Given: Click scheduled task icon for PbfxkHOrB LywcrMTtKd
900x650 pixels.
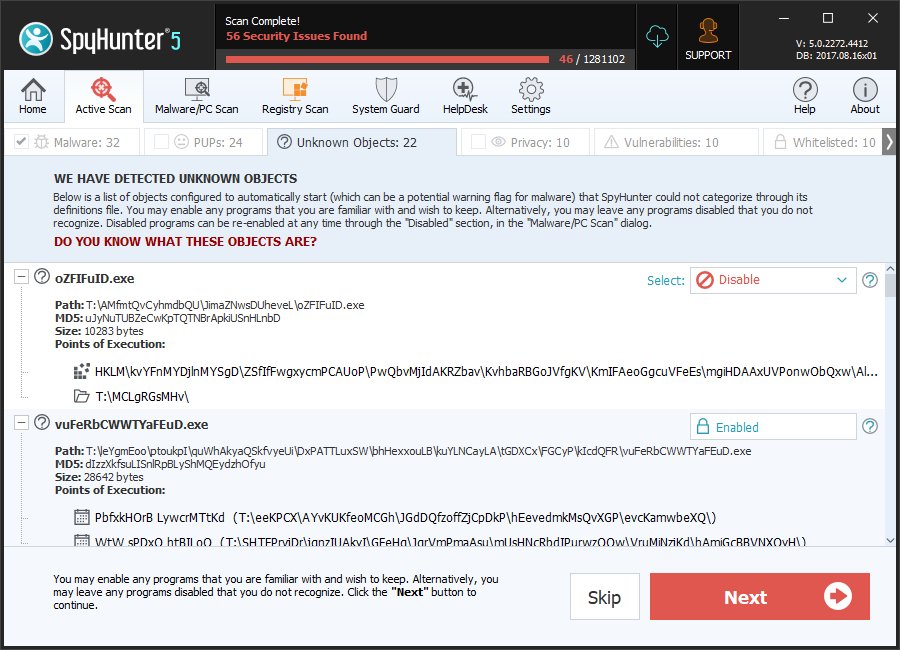Looking at the screenshot, I should [82, 517].
